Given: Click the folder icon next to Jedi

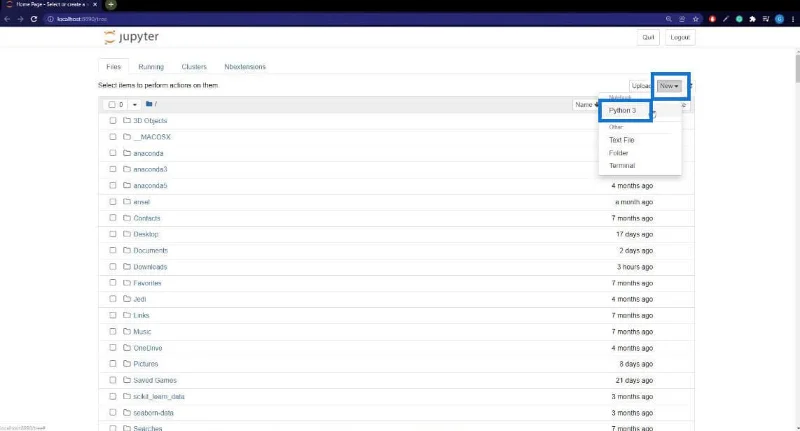Looking at the screenshot, I should 127,299.
